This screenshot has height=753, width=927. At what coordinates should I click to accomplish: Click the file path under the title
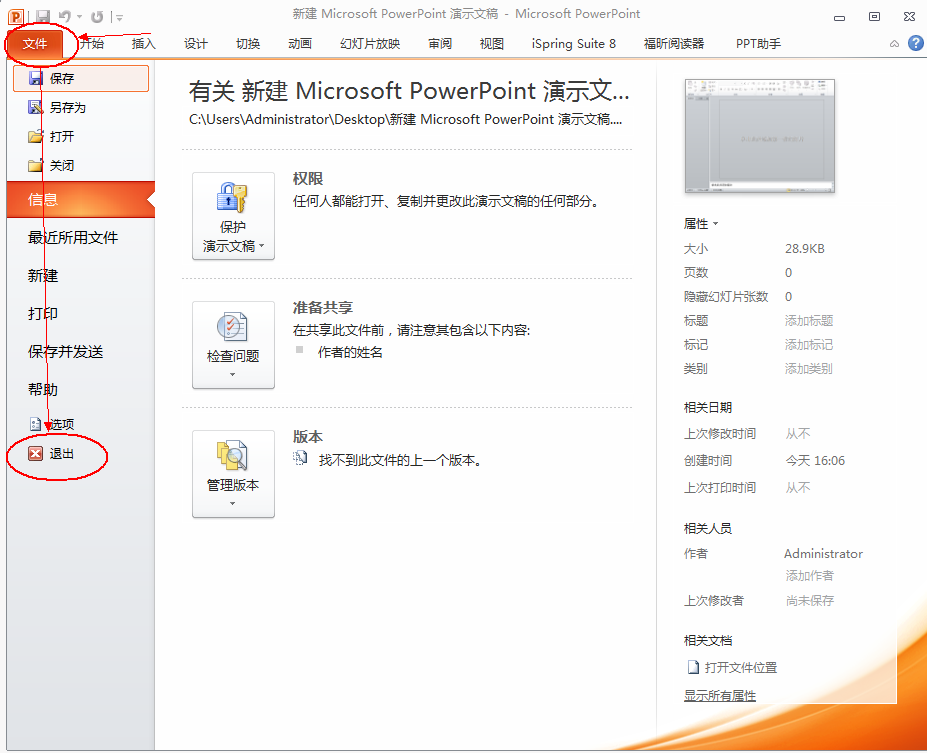(406, 119)
